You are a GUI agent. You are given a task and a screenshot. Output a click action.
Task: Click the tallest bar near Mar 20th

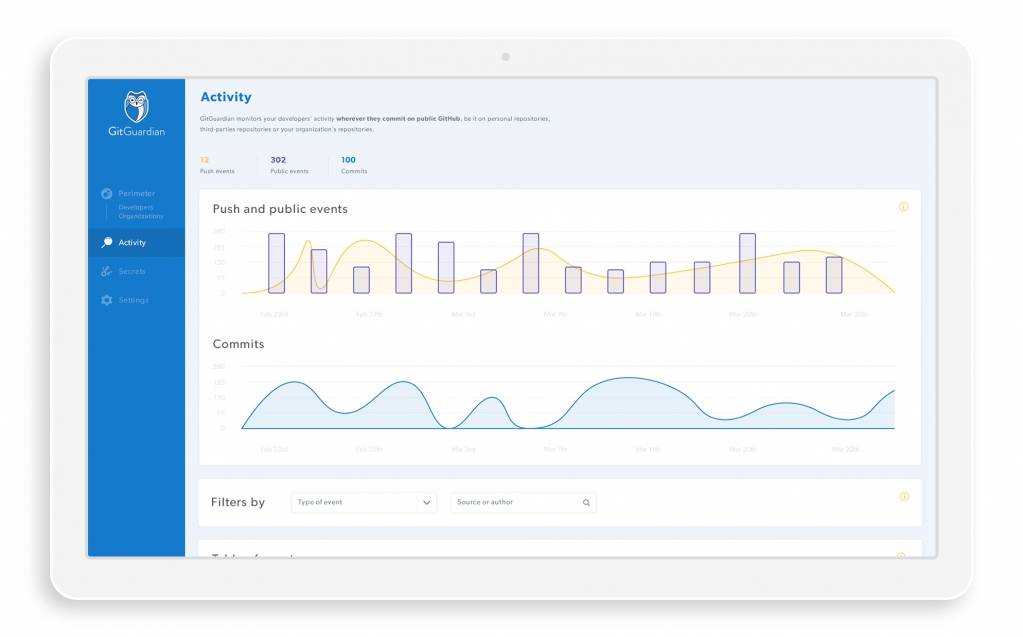tap(747, 263)
